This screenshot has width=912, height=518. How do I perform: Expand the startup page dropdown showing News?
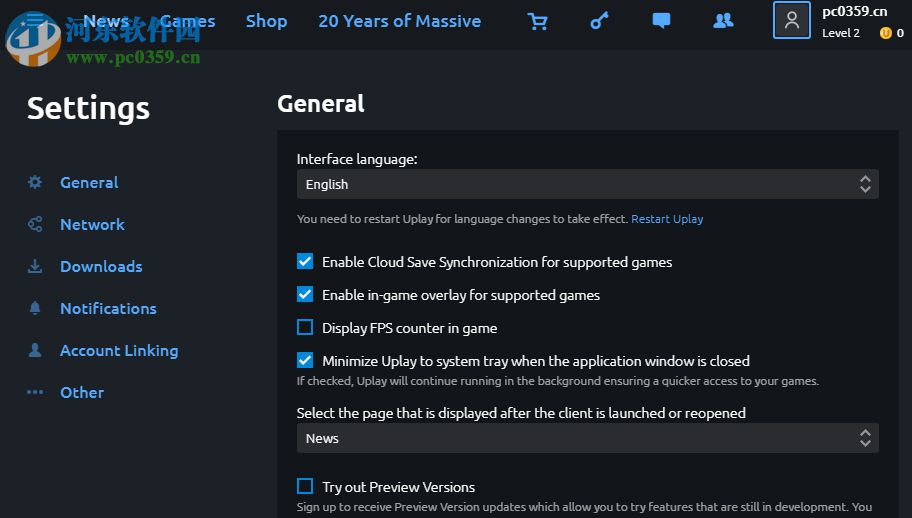click(587, 438)
